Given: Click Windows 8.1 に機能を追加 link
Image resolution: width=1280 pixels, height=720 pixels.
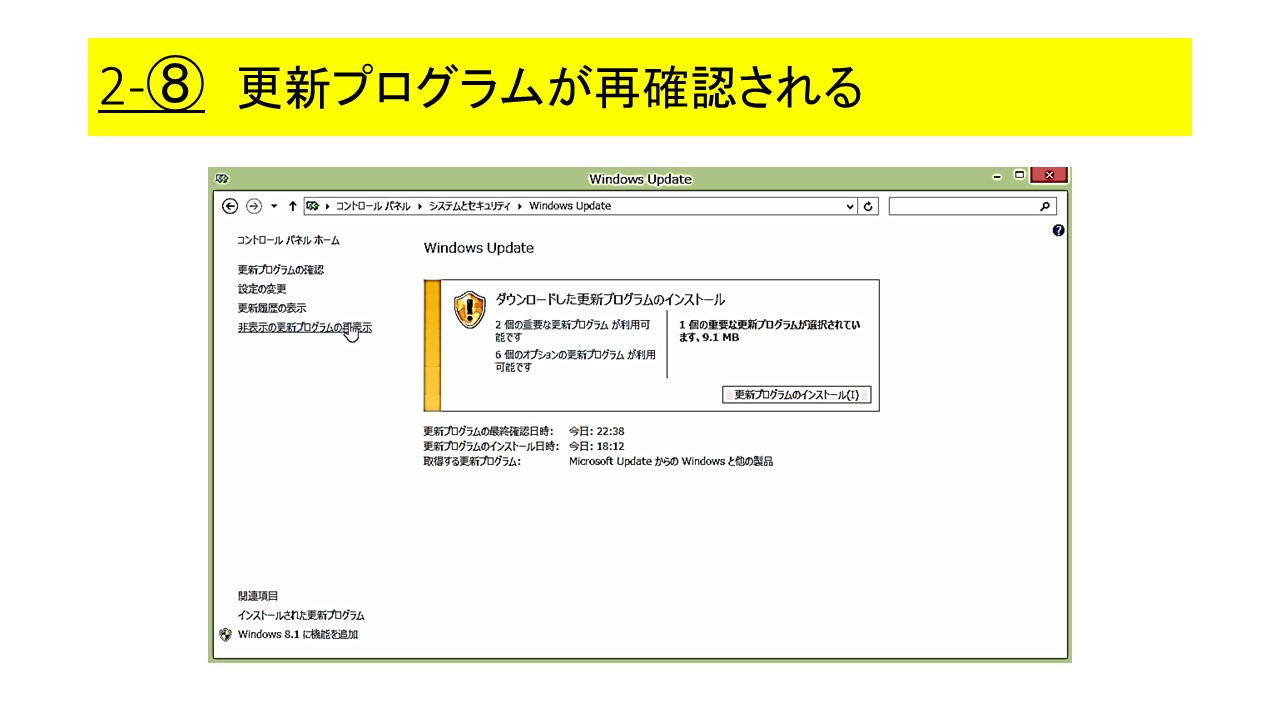Looking at the screenshot, I should coord(298,635).
